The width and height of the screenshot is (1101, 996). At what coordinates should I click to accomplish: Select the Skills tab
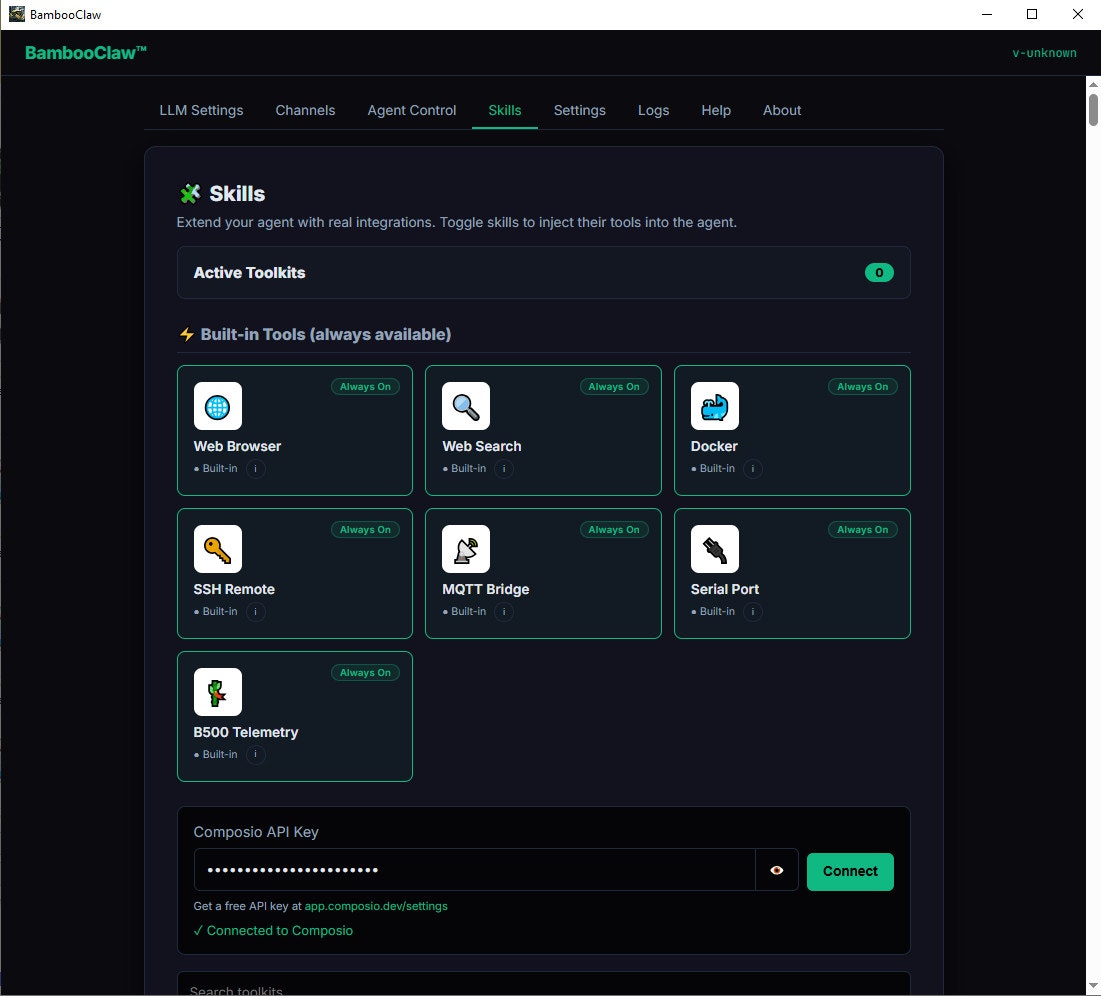coord(505,110)
